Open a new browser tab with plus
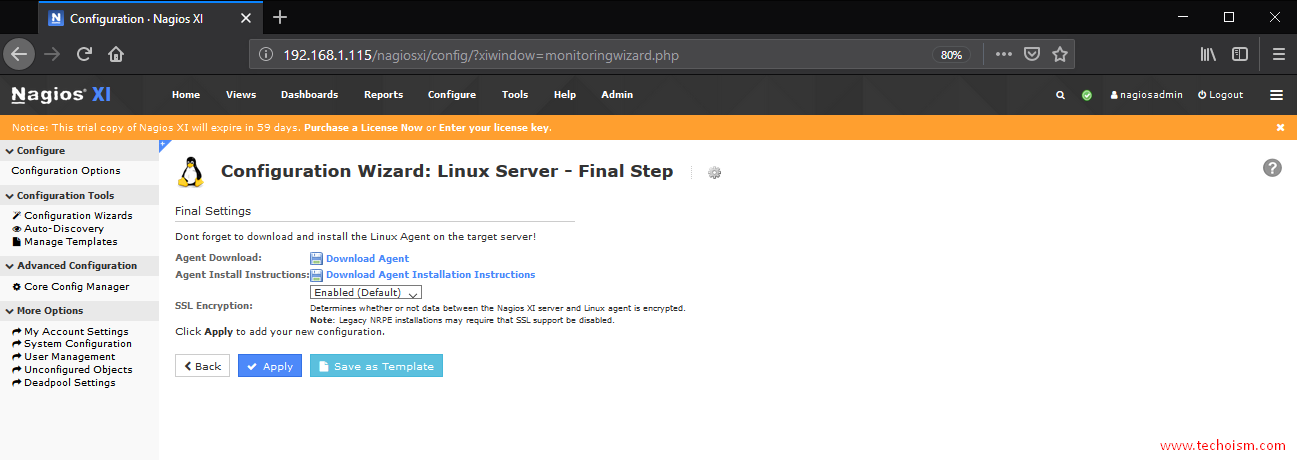Image resolution: width=1297 pixels, height=460 pixels. 280,17
